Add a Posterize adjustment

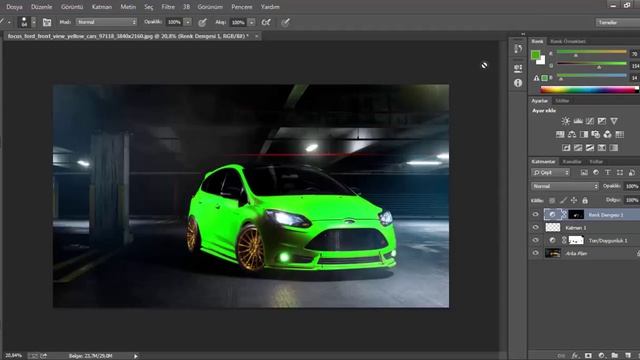[578, 148]
